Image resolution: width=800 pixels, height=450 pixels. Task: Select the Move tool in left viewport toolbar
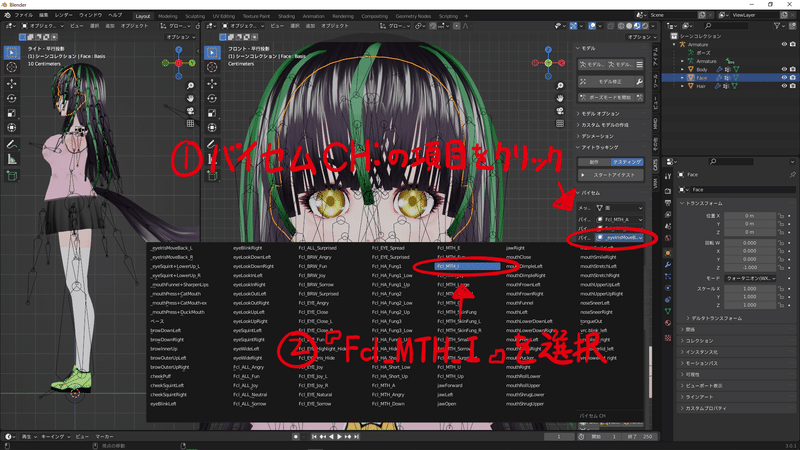click(x=12, y=83)
